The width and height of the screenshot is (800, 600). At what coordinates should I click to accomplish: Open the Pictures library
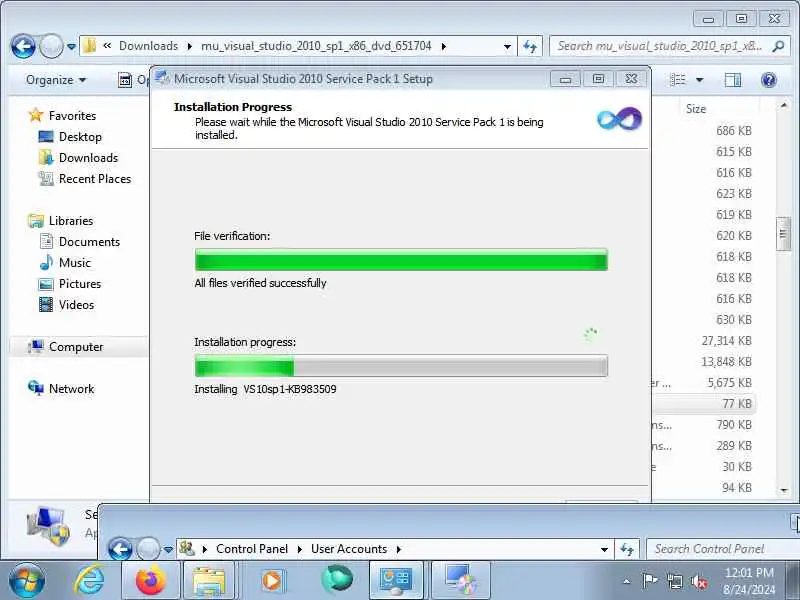click(x=80, y=284)
